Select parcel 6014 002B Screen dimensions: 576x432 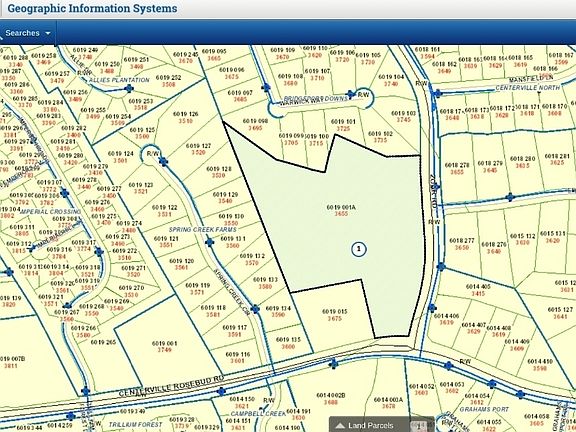331,399
